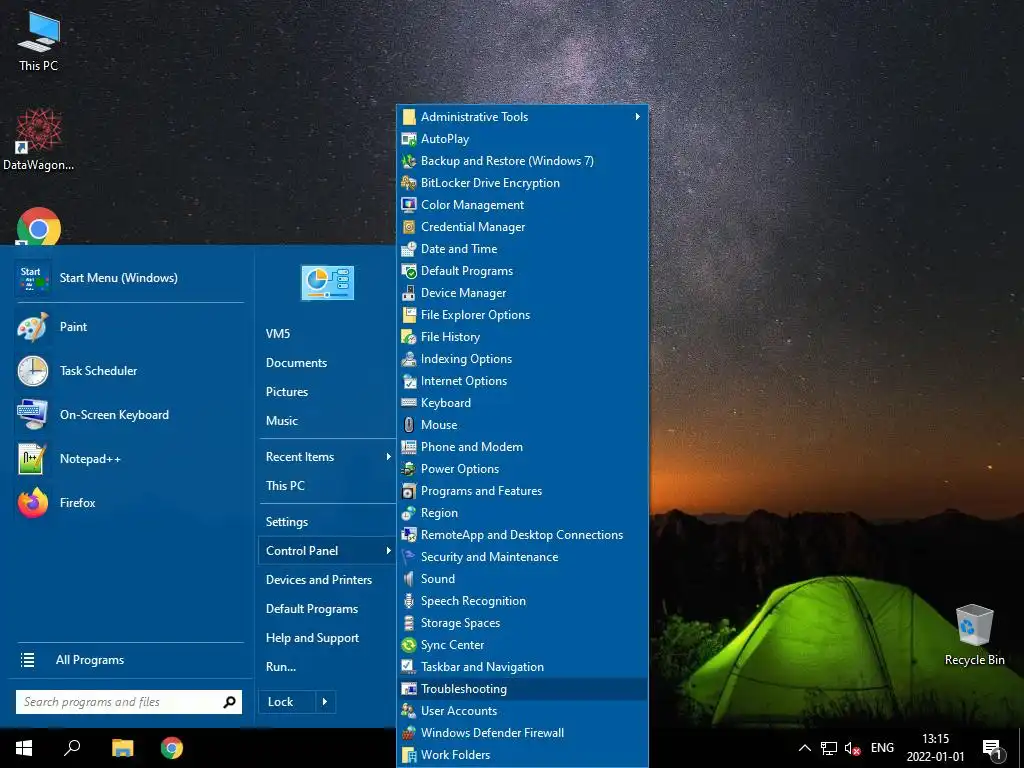The height and width of the screenshot is (768, 1024).
Task: Click the Lock button
Action: [x=287, y=702]
